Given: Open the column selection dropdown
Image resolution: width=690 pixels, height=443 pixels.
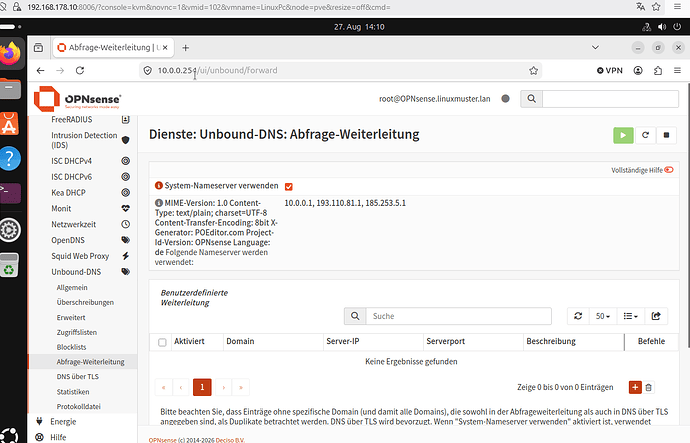Looking at the screenshot, I should [630, 316].
